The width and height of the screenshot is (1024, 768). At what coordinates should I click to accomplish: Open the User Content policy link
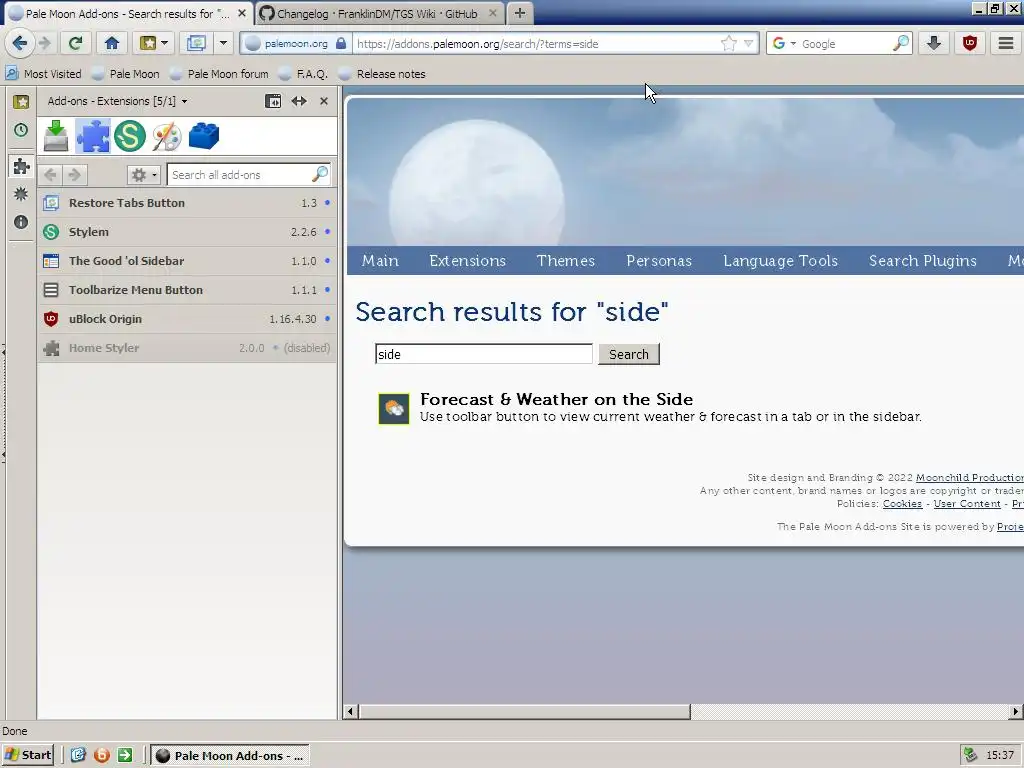(x=967, y=504)
